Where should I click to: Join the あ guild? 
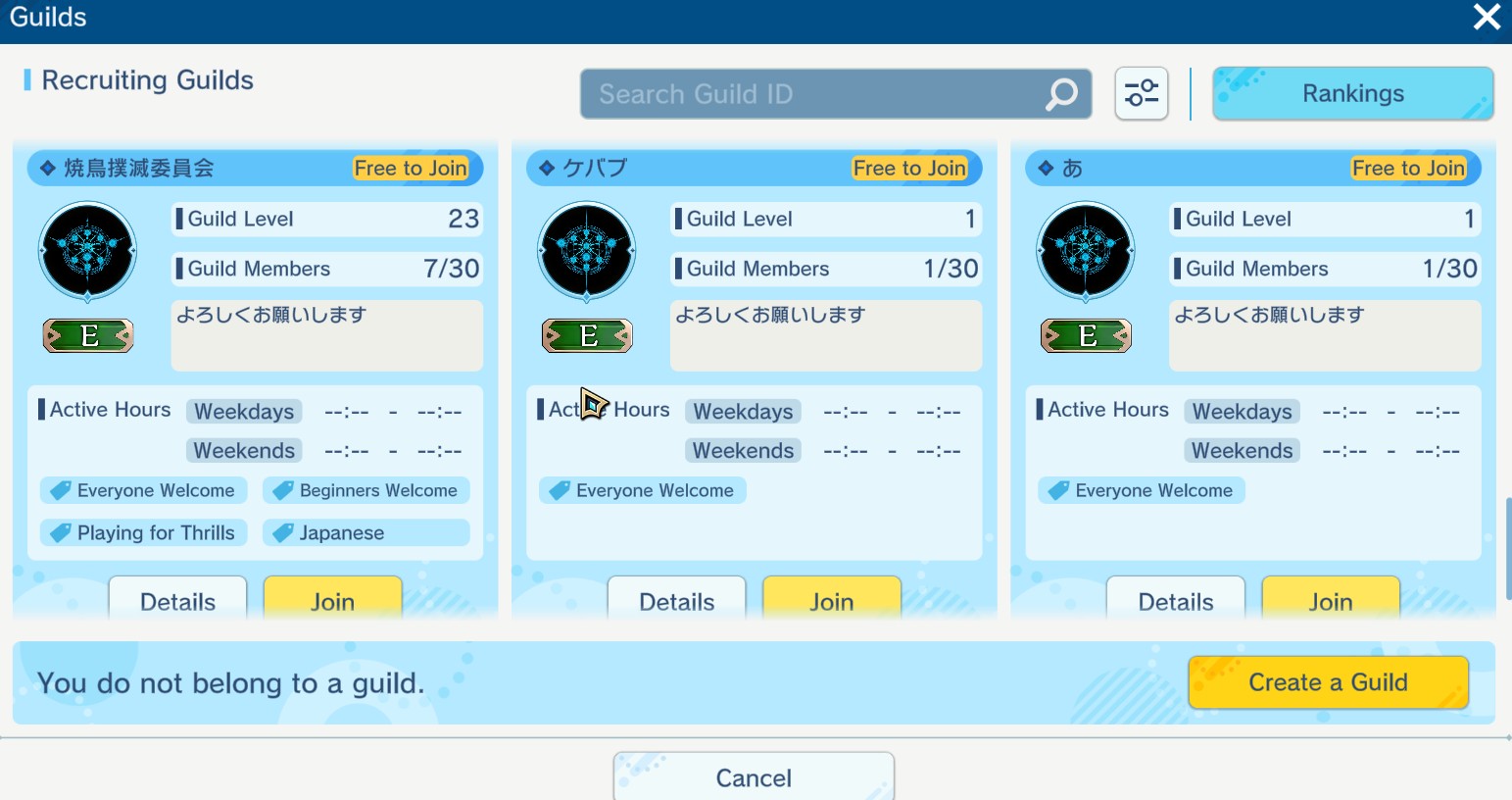pos(1330,598)
